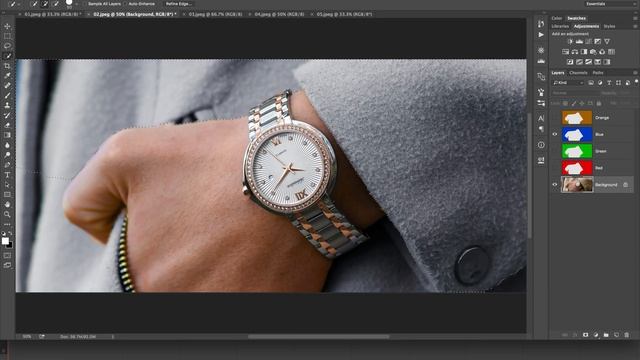The image size is (640, 360).
Task: Add layer mask from Layers footer
Action: 586,335
